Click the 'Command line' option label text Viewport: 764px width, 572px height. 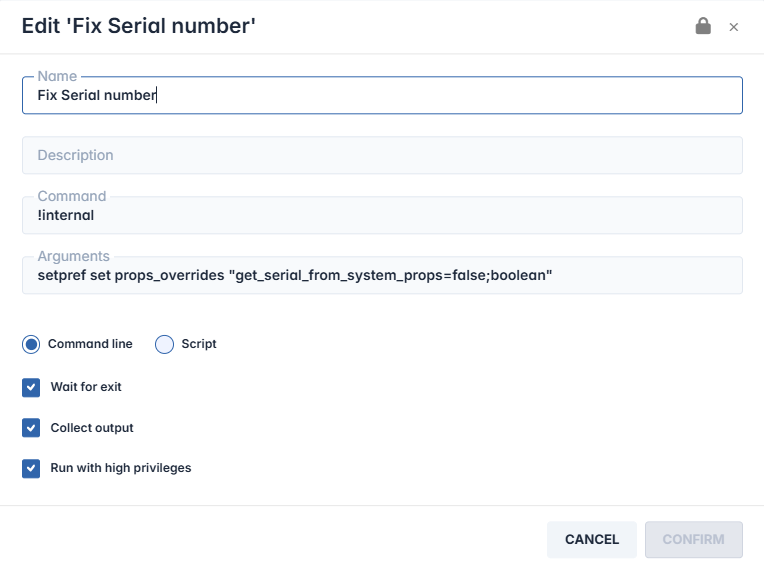[x=90, y=344]
